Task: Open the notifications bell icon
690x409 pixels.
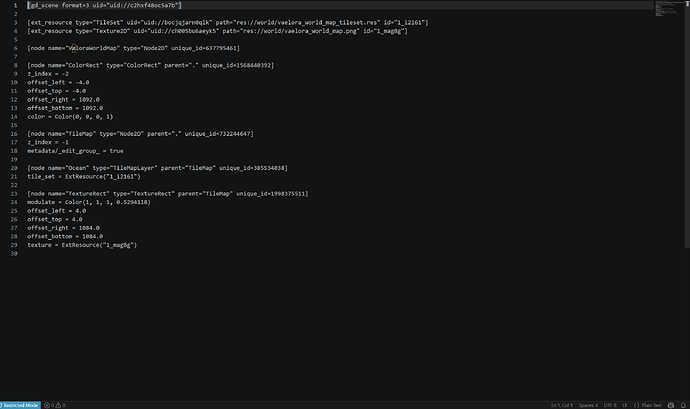Action: coord(683,405)
